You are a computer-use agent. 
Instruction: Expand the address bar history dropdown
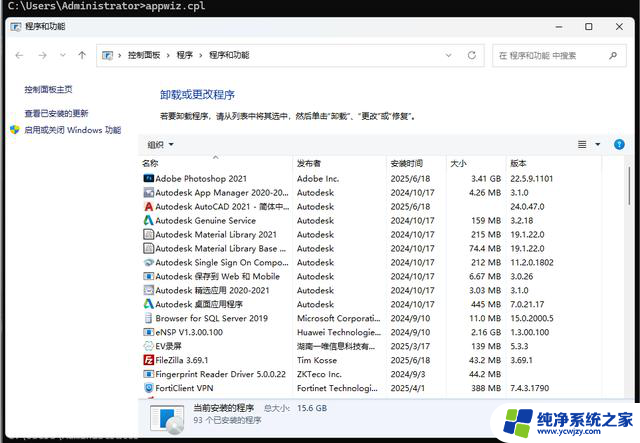click(x=449, y=55)
